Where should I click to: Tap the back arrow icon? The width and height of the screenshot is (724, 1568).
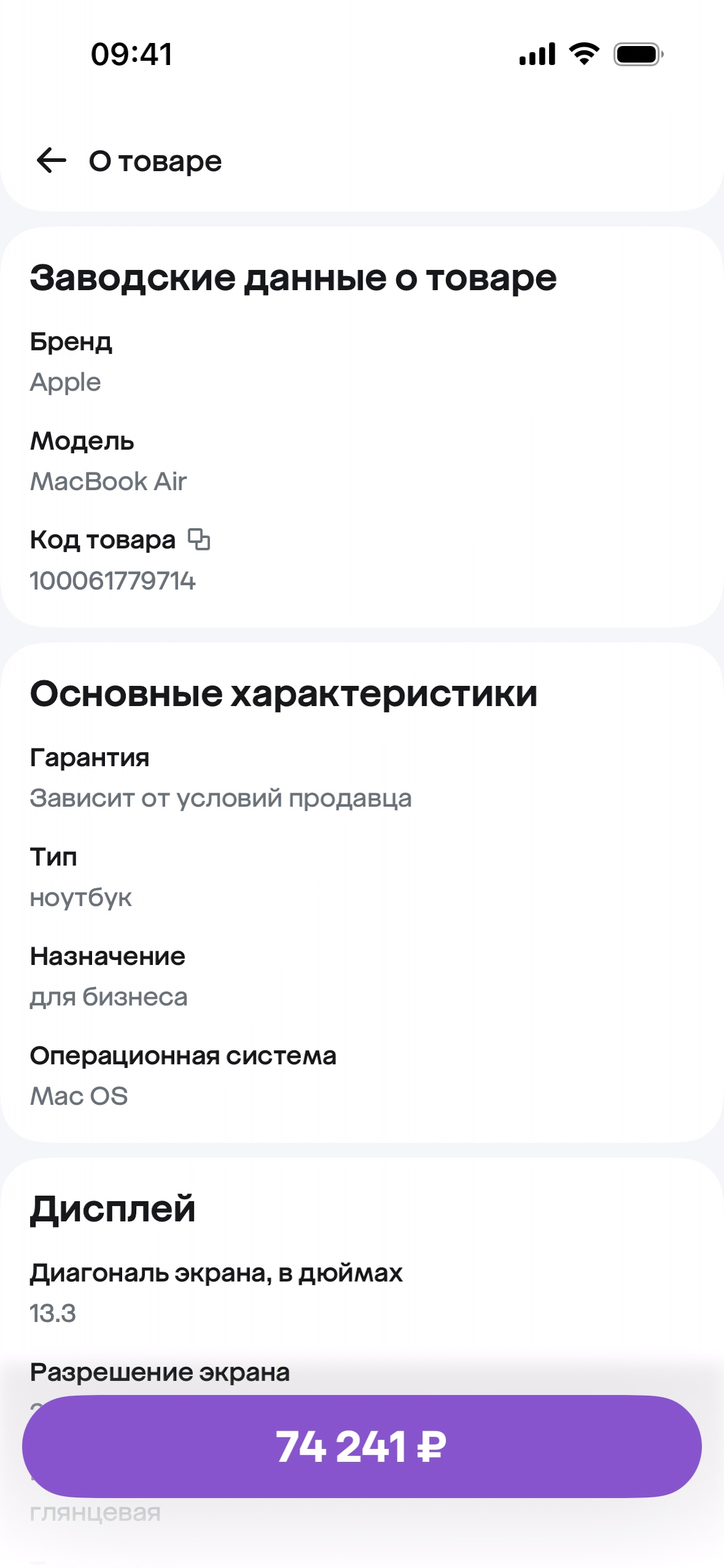(52, 161)
